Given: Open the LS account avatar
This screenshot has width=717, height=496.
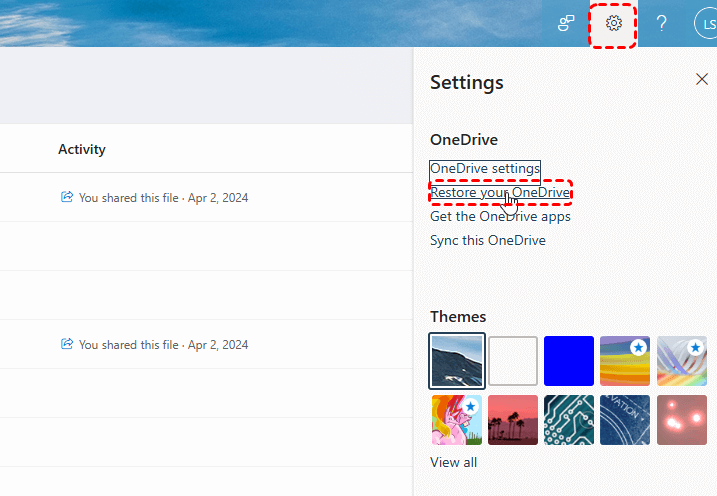Looking at the screenshot, I should (x=706, y=24).
